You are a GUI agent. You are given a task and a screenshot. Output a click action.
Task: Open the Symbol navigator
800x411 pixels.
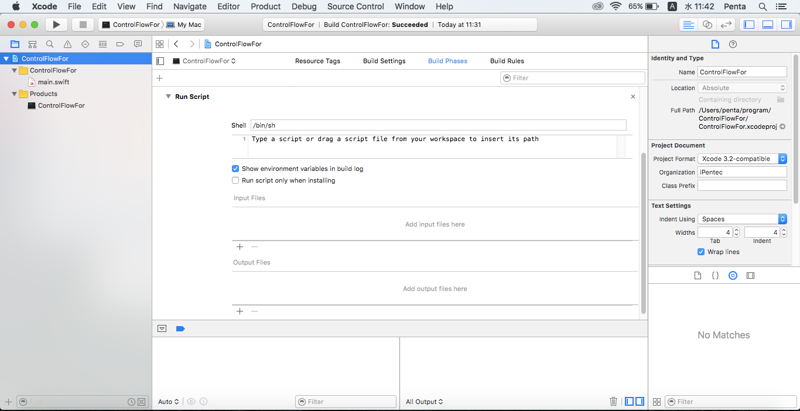[32, 44]
